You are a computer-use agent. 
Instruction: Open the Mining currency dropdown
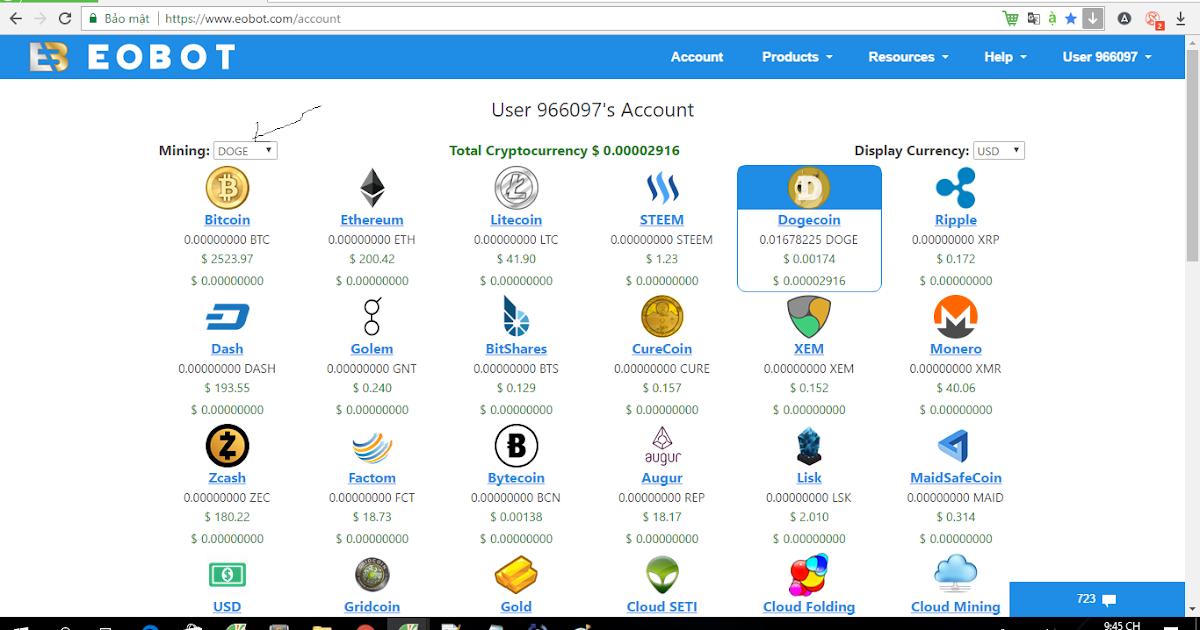[245, 151]
